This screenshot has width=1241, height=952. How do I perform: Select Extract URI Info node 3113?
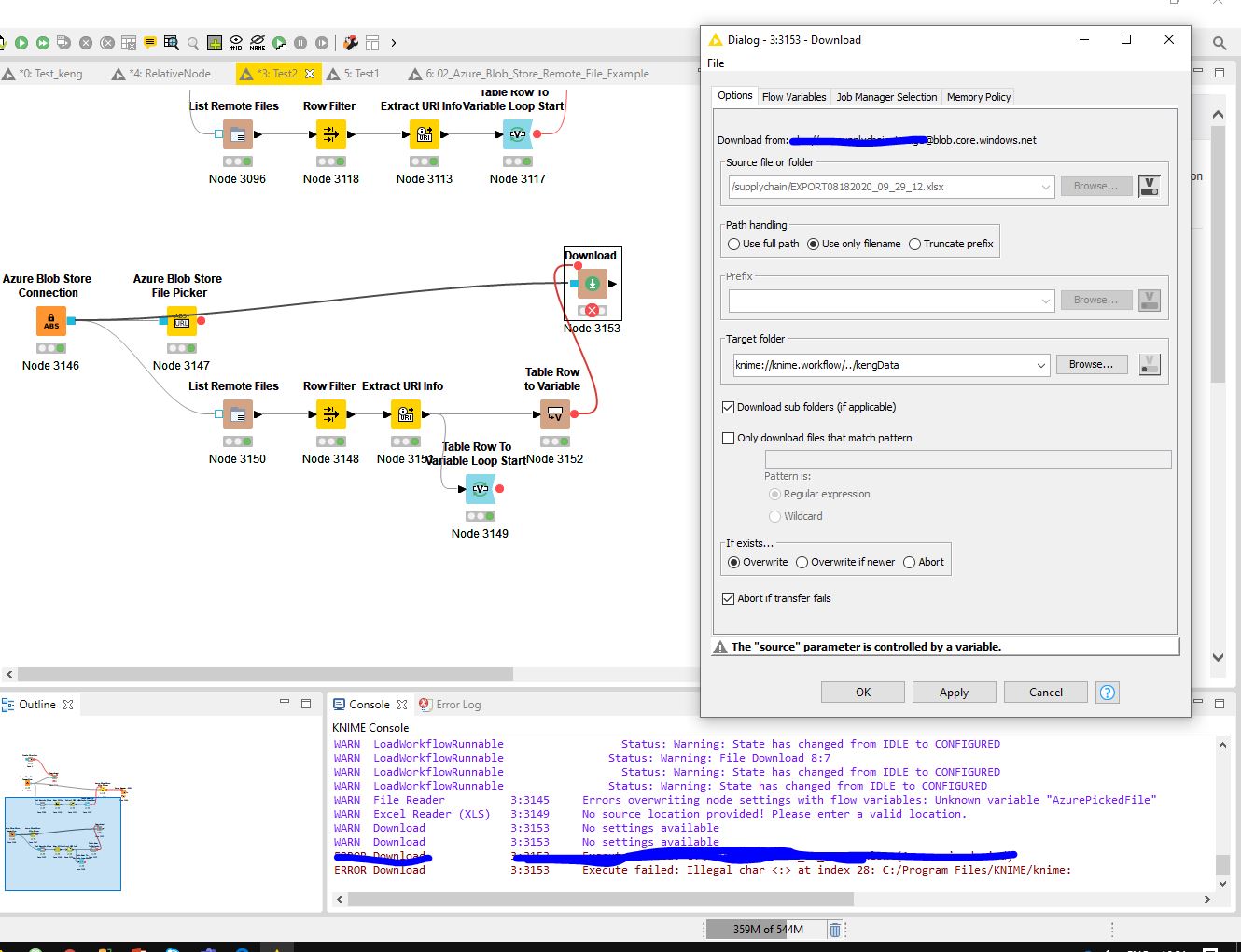(425, 134)
